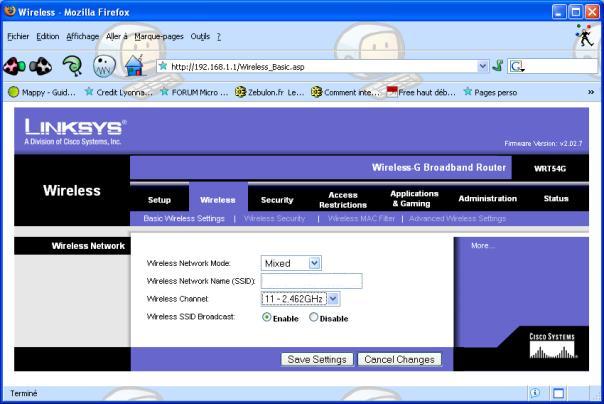Click the Google search box
Viewport: 604px width, 404px height.
click(x=560, y=67)
